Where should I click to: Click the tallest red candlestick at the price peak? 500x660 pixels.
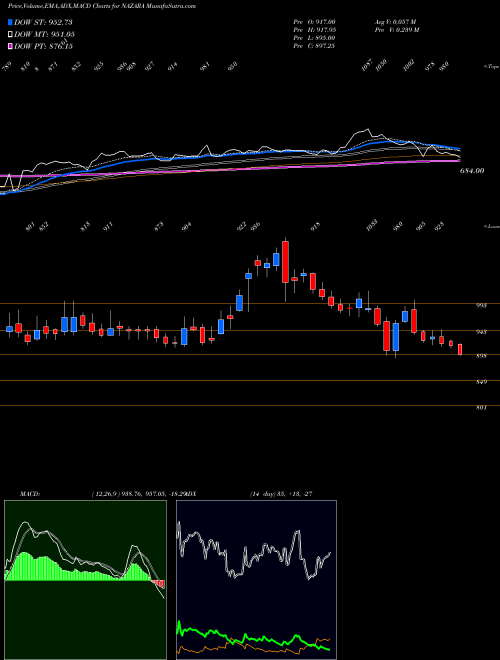click(285, 262)
